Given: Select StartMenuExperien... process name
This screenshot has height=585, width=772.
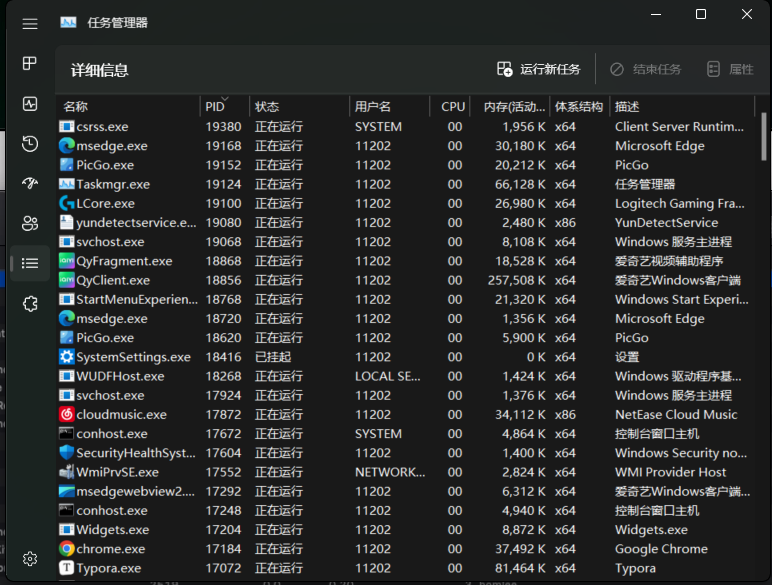Looking at the screenshot, I should (137, 299).
